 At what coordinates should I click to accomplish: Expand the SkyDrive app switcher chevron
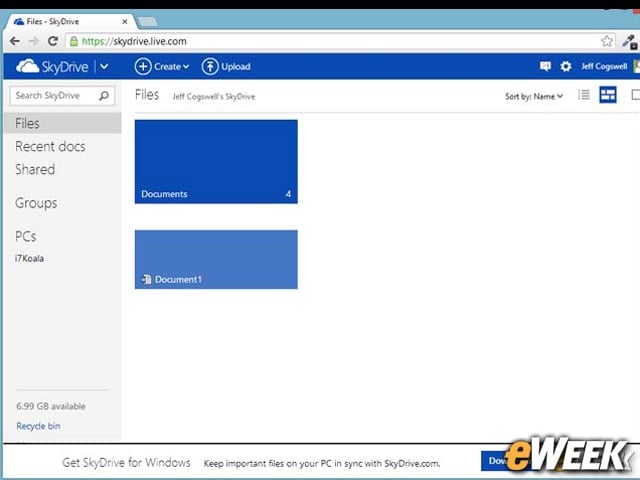pos(104,66)
